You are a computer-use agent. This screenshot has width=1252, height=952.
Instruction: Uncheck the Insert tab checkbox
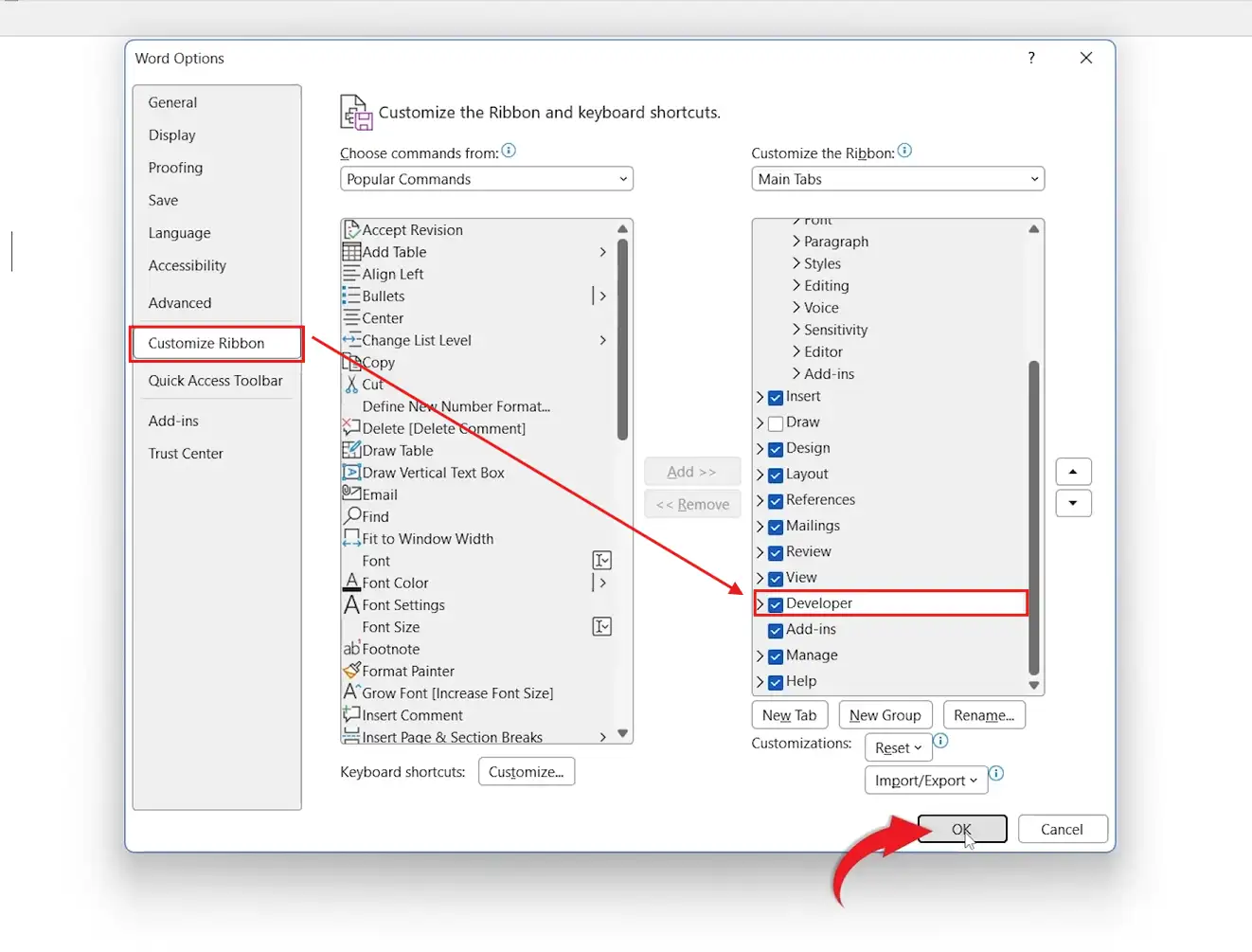(776, 398)
